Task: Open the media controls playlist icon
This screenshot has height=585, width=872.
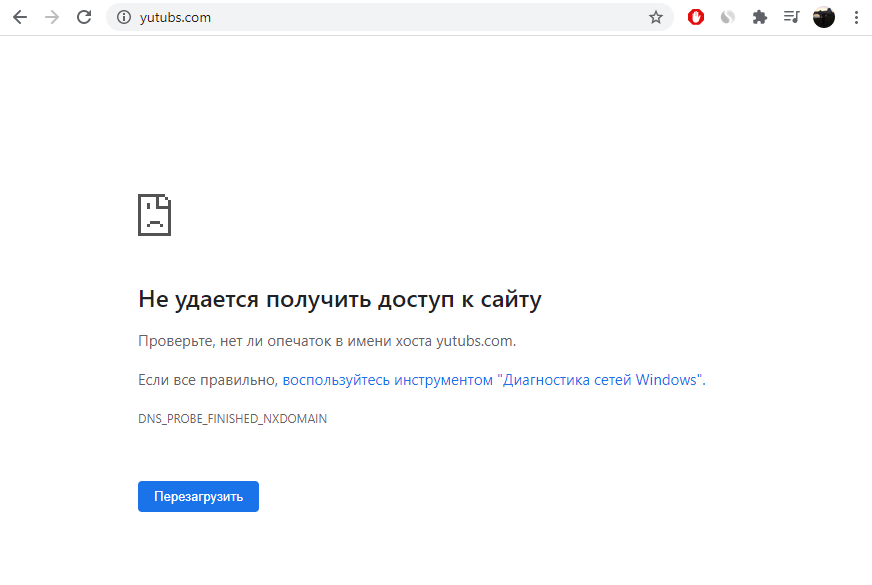Action: (x=792, y=17)
